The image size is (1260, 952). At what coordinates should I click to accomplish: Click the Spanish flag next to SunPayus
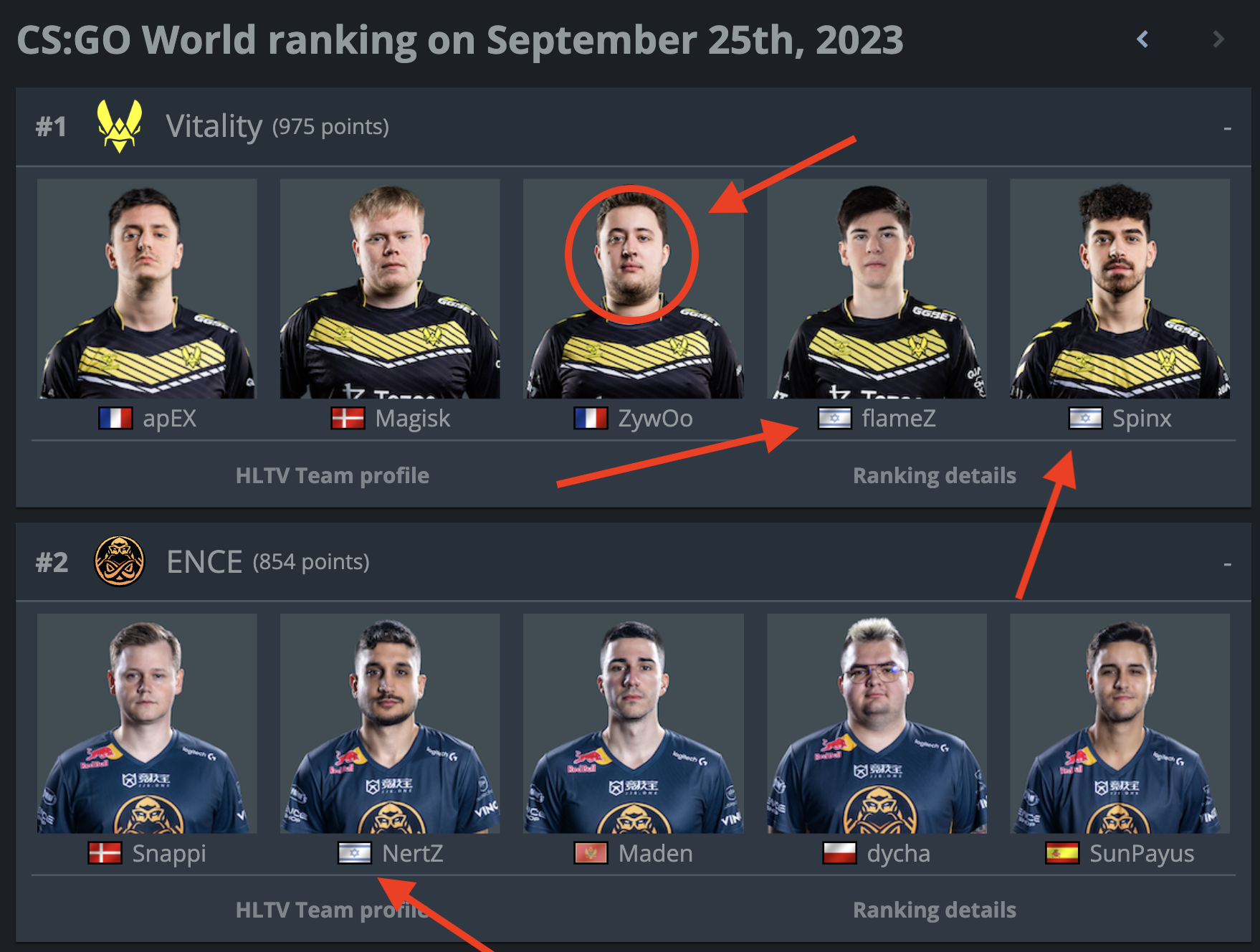pyautogui.click(x=1062, y=853)
